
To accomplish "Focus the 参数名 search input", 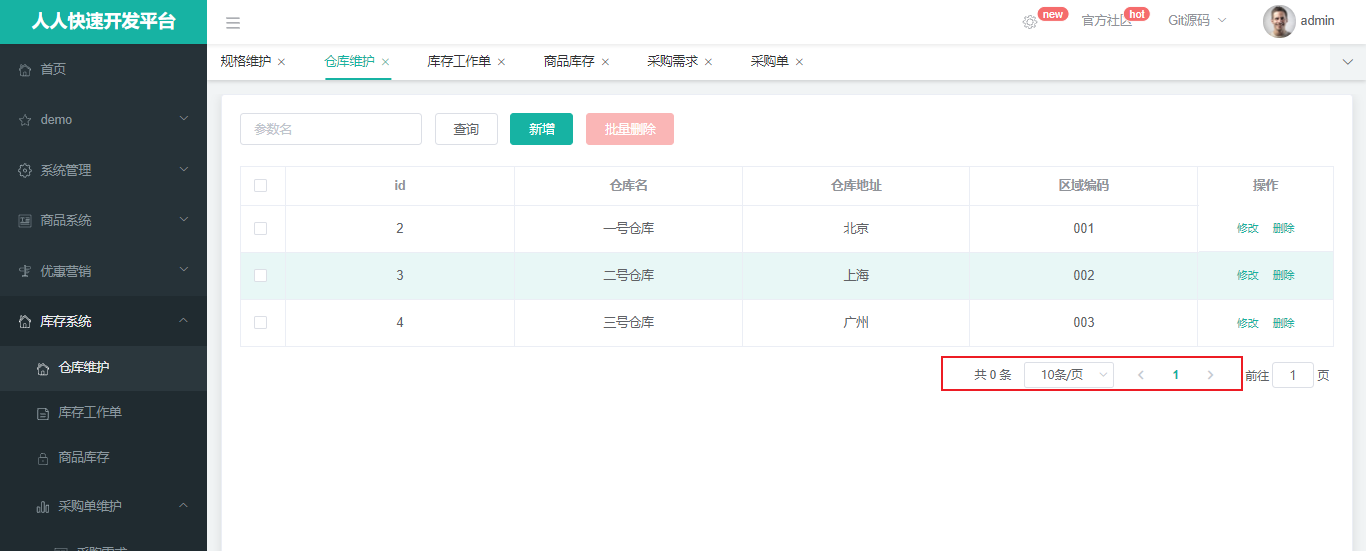I will (x=331, y=129).
